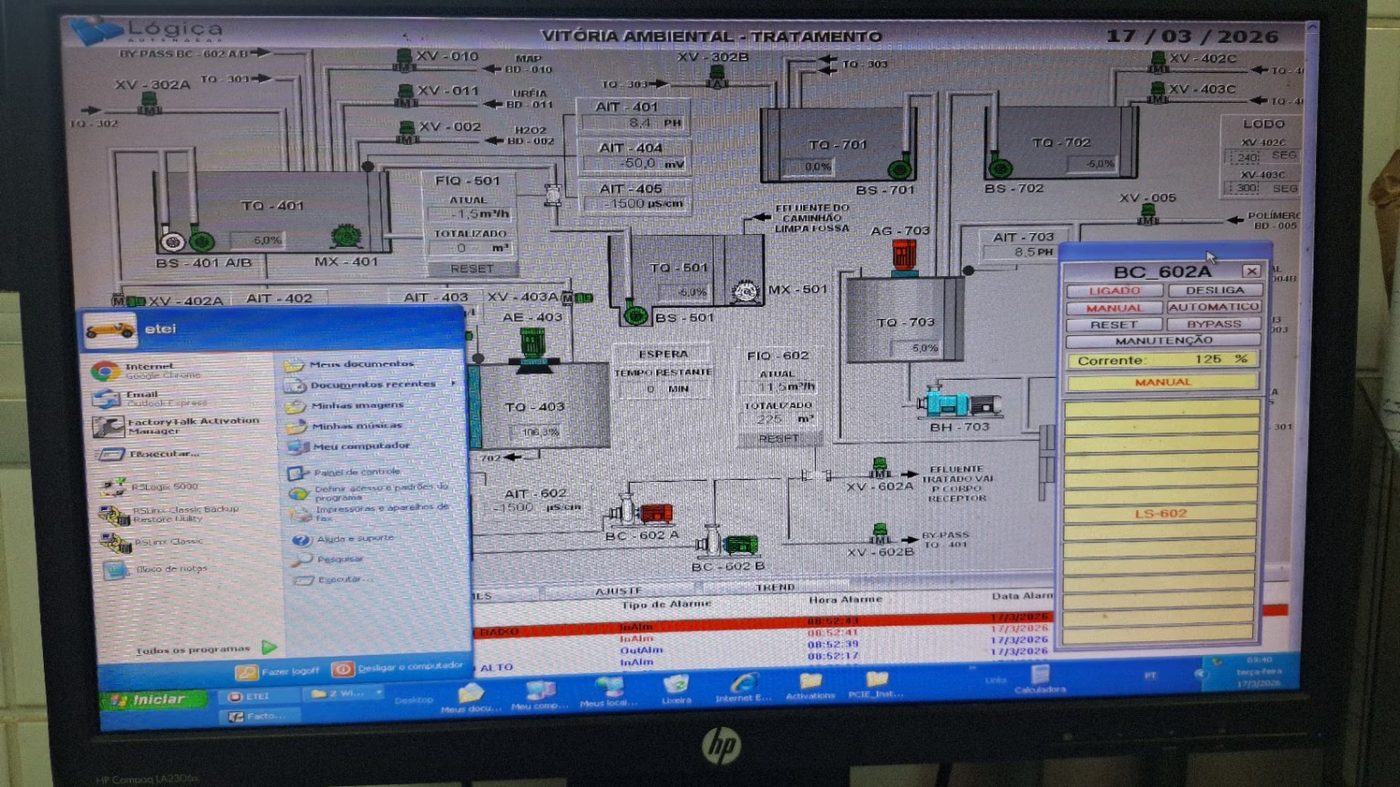The height and width of the screenshot is (787, 1400).
Task: Reset the FIQ-501 totalizer
Action: coord(472,268)
